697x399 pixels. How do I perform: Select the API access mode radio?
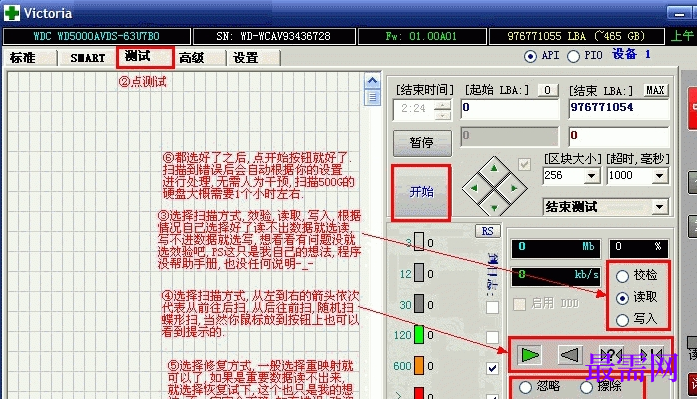[530, 56]
